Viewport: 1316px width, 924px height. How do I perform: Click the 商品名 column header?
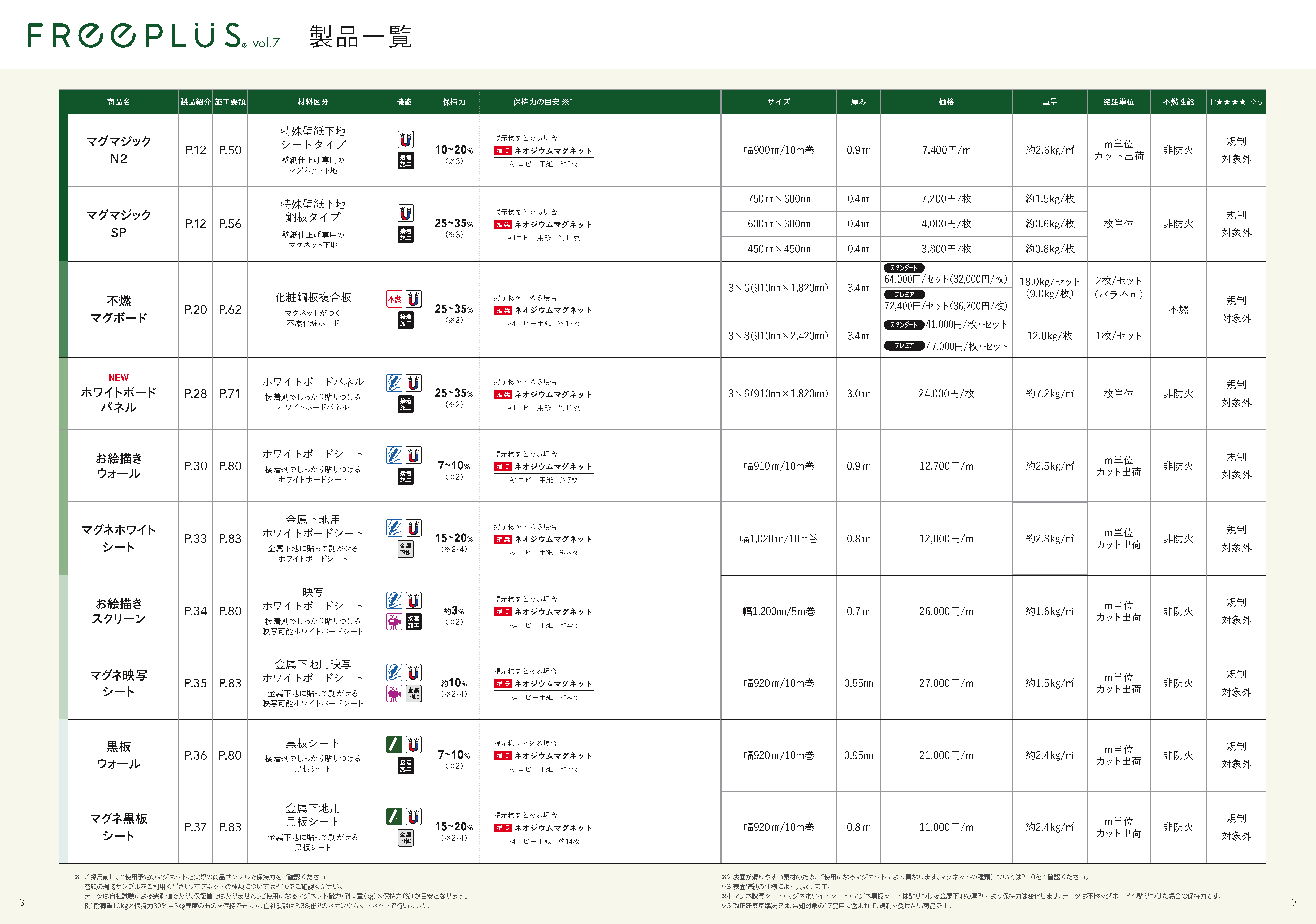click(x=119, y=102)
